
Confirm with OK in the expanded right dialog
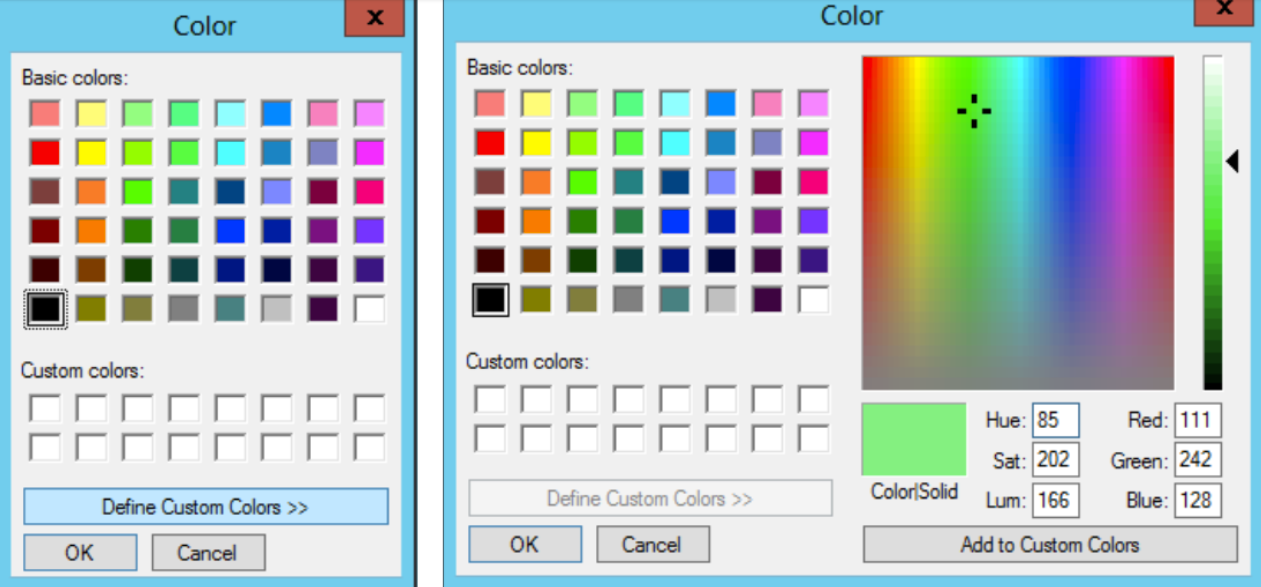pyautogui.click(x=524, y=544)
